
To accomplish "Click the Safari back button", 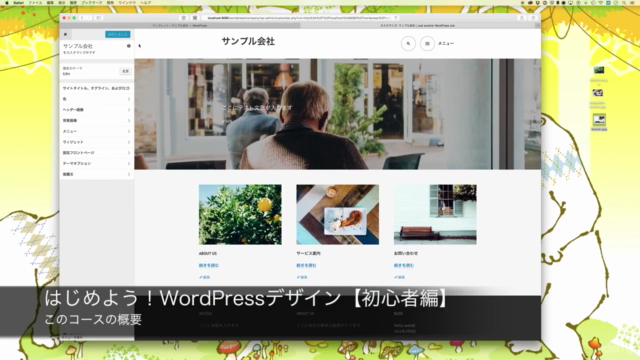I will (82, 18).
